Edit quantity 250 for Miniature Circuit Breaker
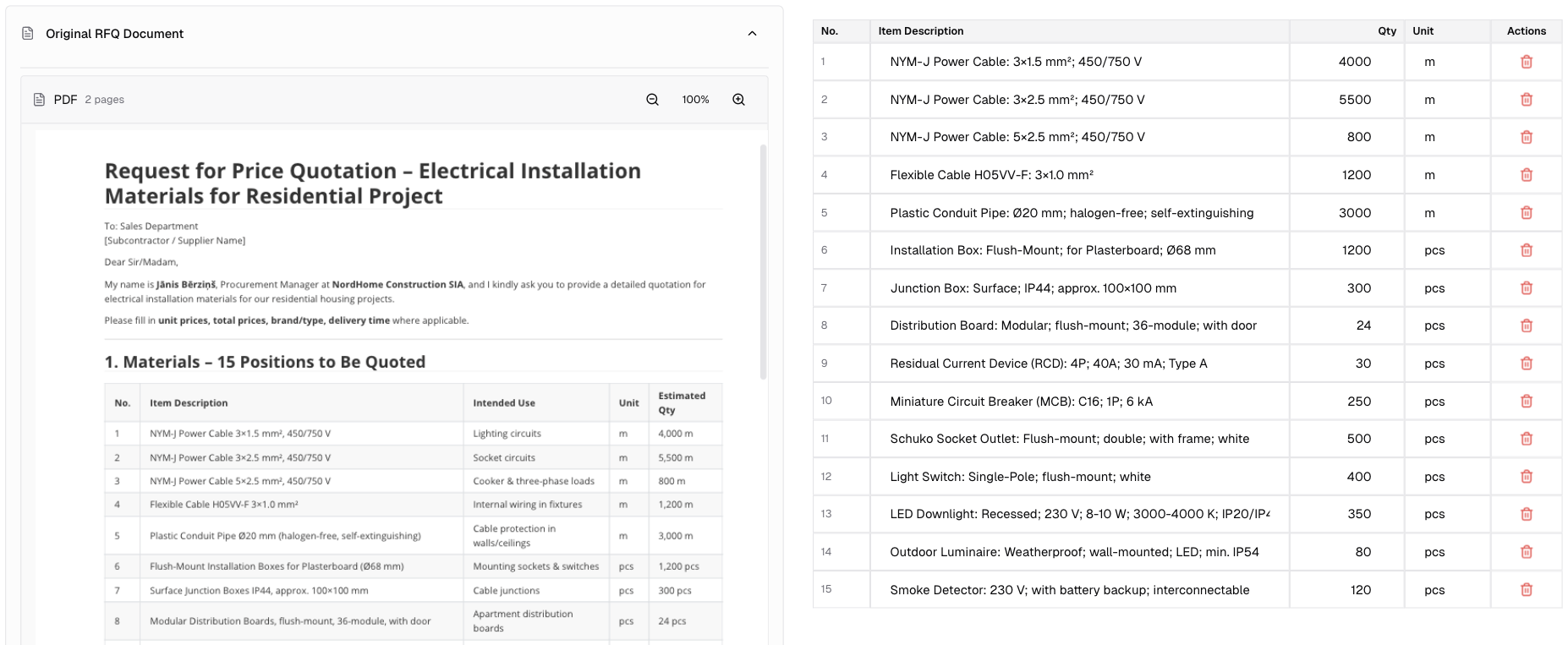The height and width of the screenshot is (645, 1568). click(1346, 402)
